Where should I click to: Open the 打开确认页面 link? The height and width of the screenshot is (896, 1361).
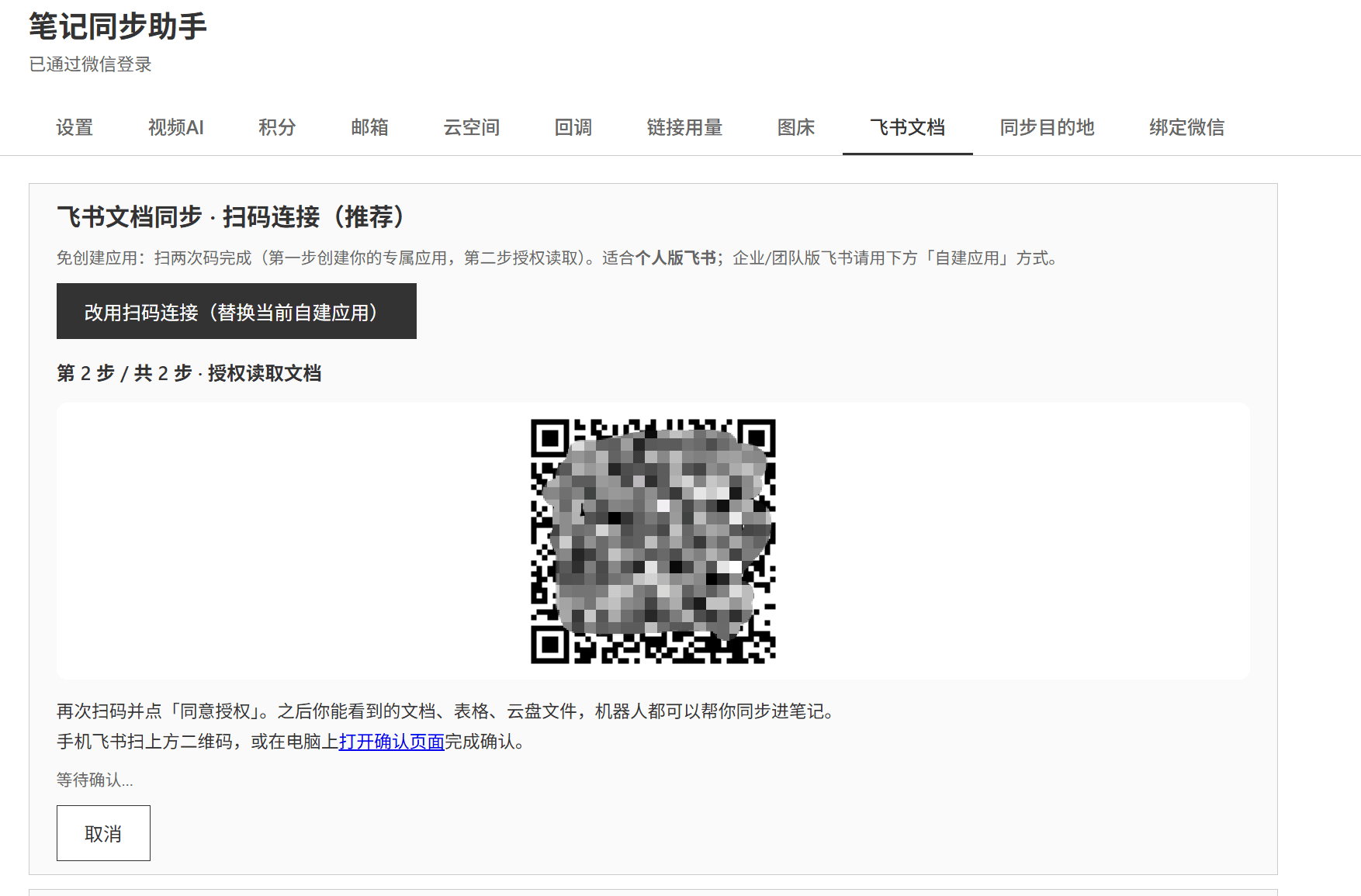coord(391,742)
